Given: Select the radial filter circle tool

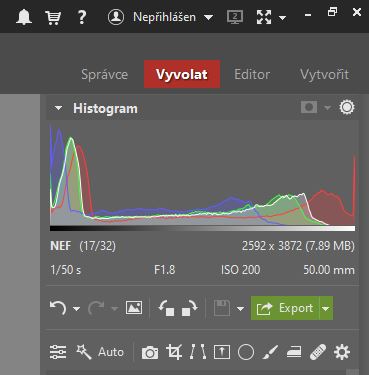Looking at the screenshot, I should (246, 352).
